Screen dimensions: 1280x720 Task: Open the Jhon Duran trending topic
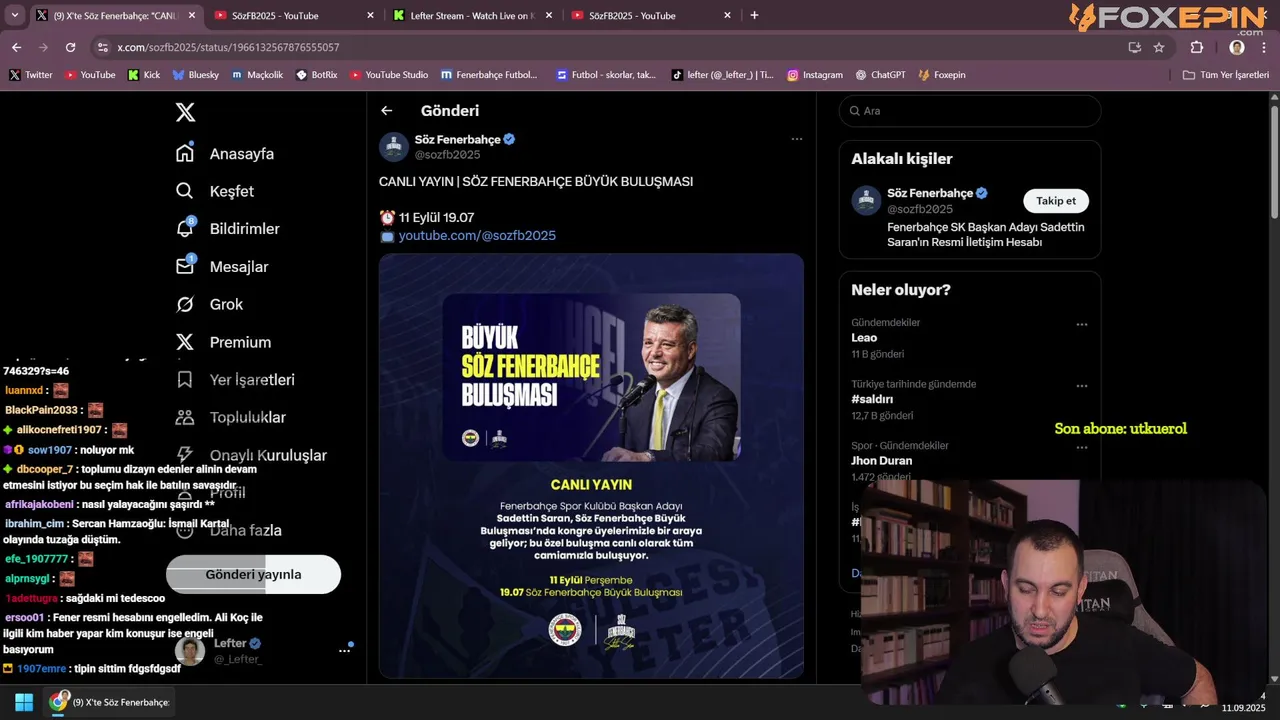pyautogui.click(x=881, y=461)
